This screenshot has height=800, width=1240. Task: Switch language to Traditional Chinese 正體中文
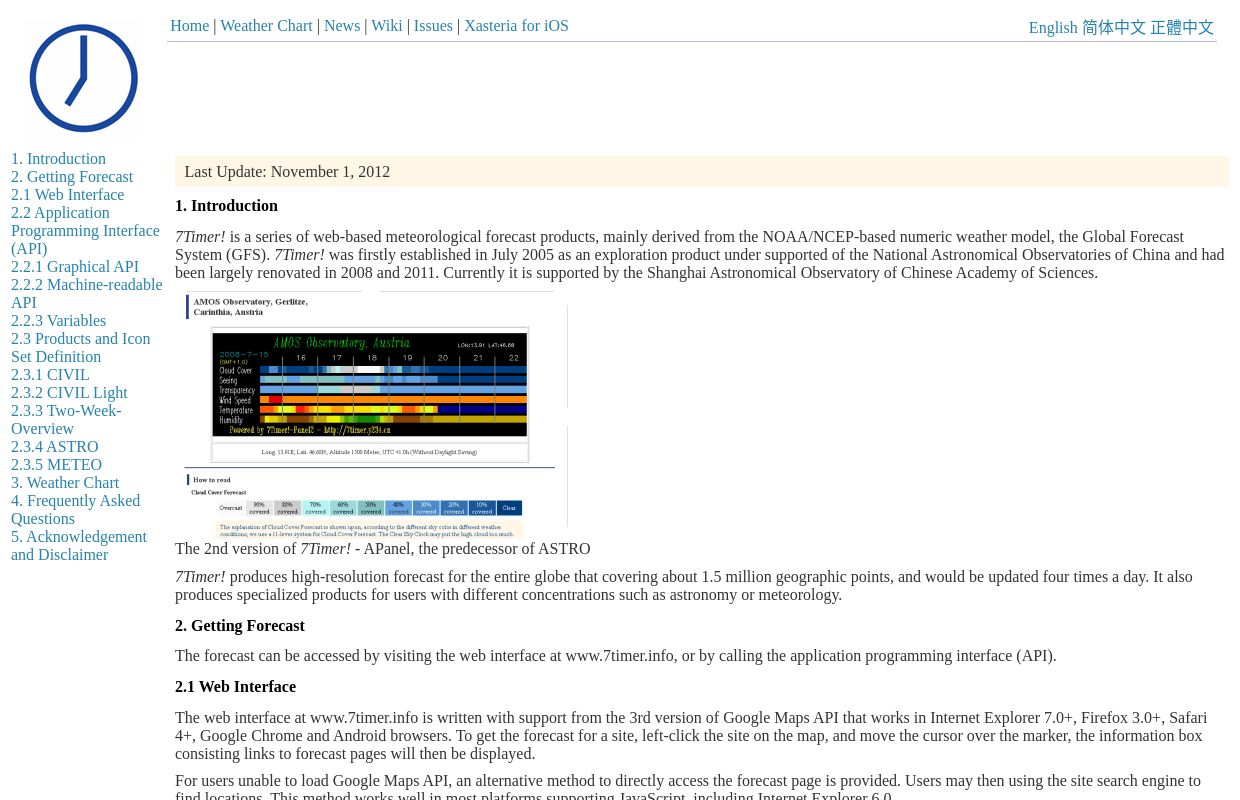1182,28
